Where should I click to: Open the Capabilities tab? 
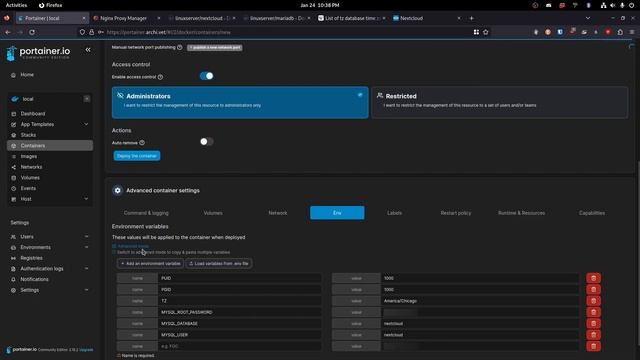pos(592,213)
